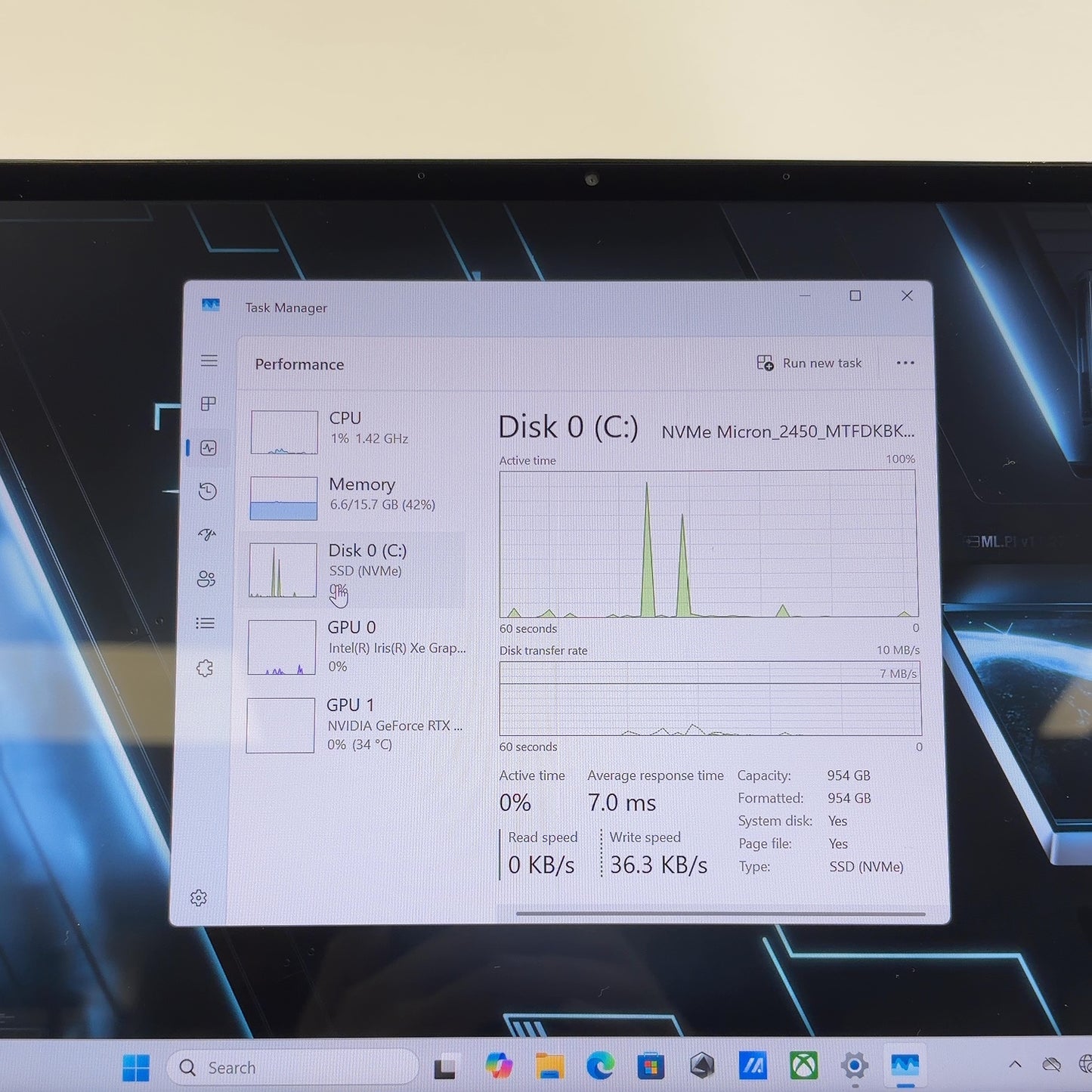Click the 'NVMe Micron_2450_MTFDKBK...' disk model text
This screenshot has width=1092, height=1092.
788,432
